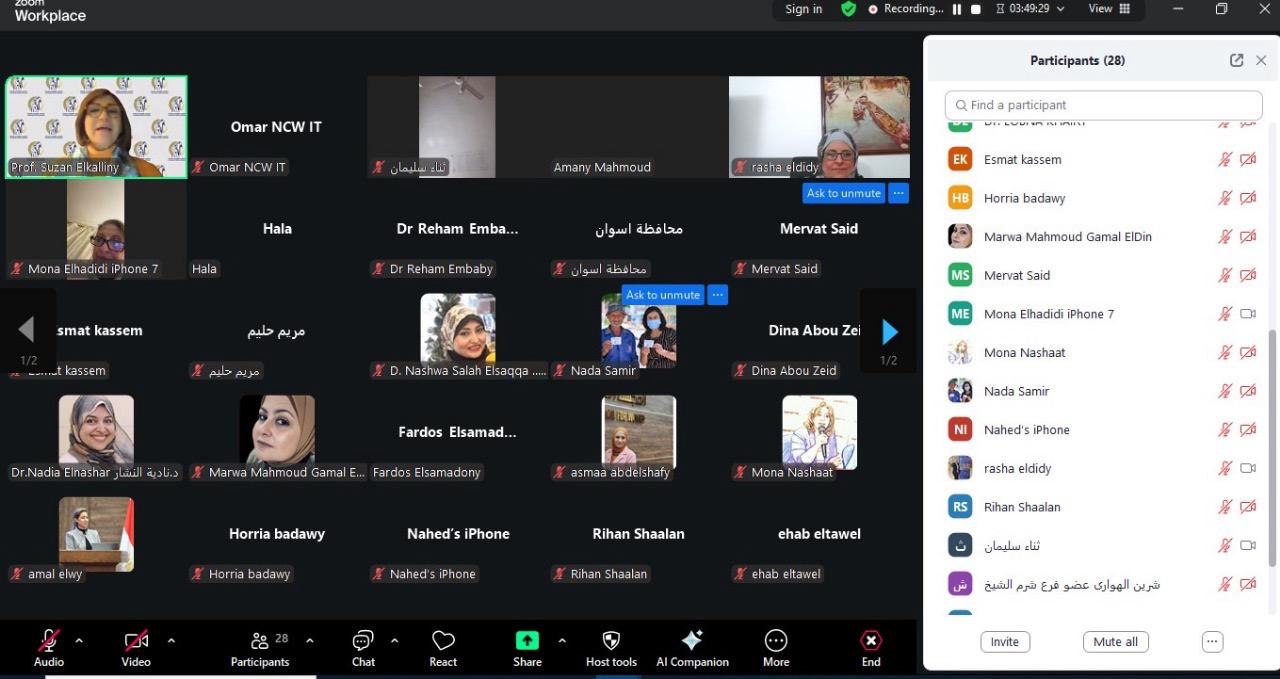Expand the Audio options chevron
1280x679 pixels.
(79, 641)
